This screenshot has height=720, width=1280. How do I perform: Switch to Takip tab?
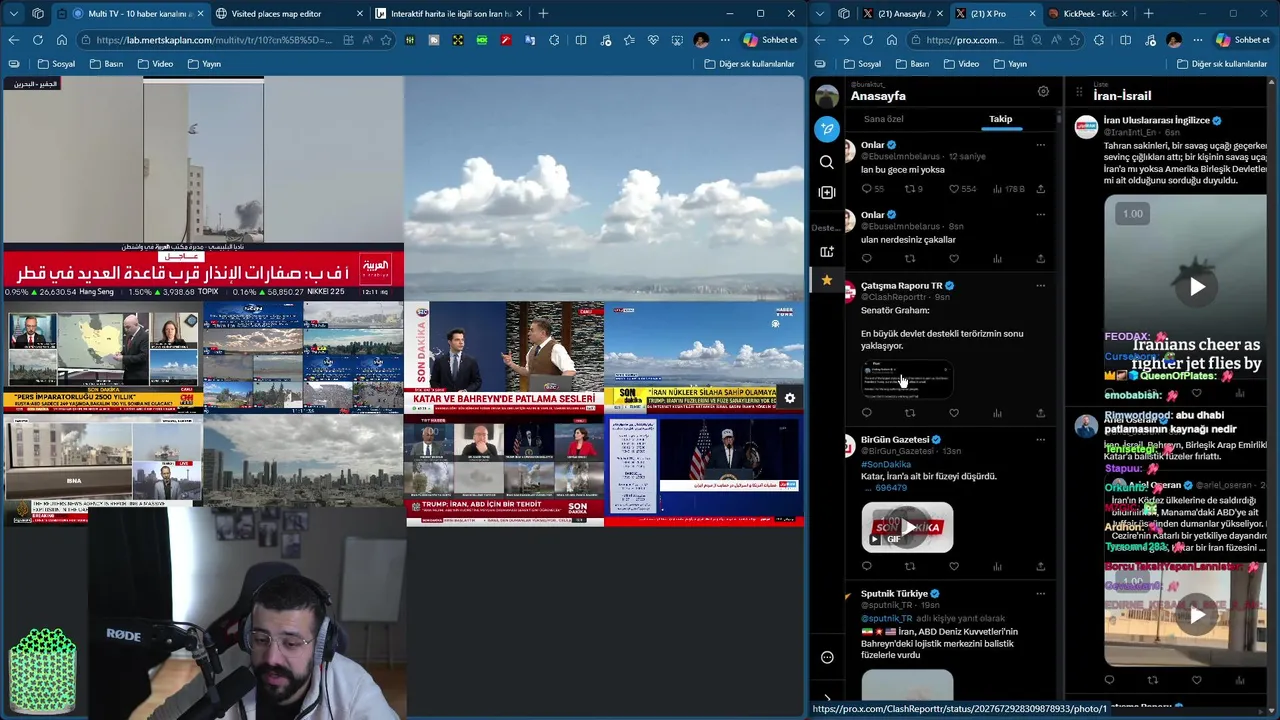tap(1001, 119)
